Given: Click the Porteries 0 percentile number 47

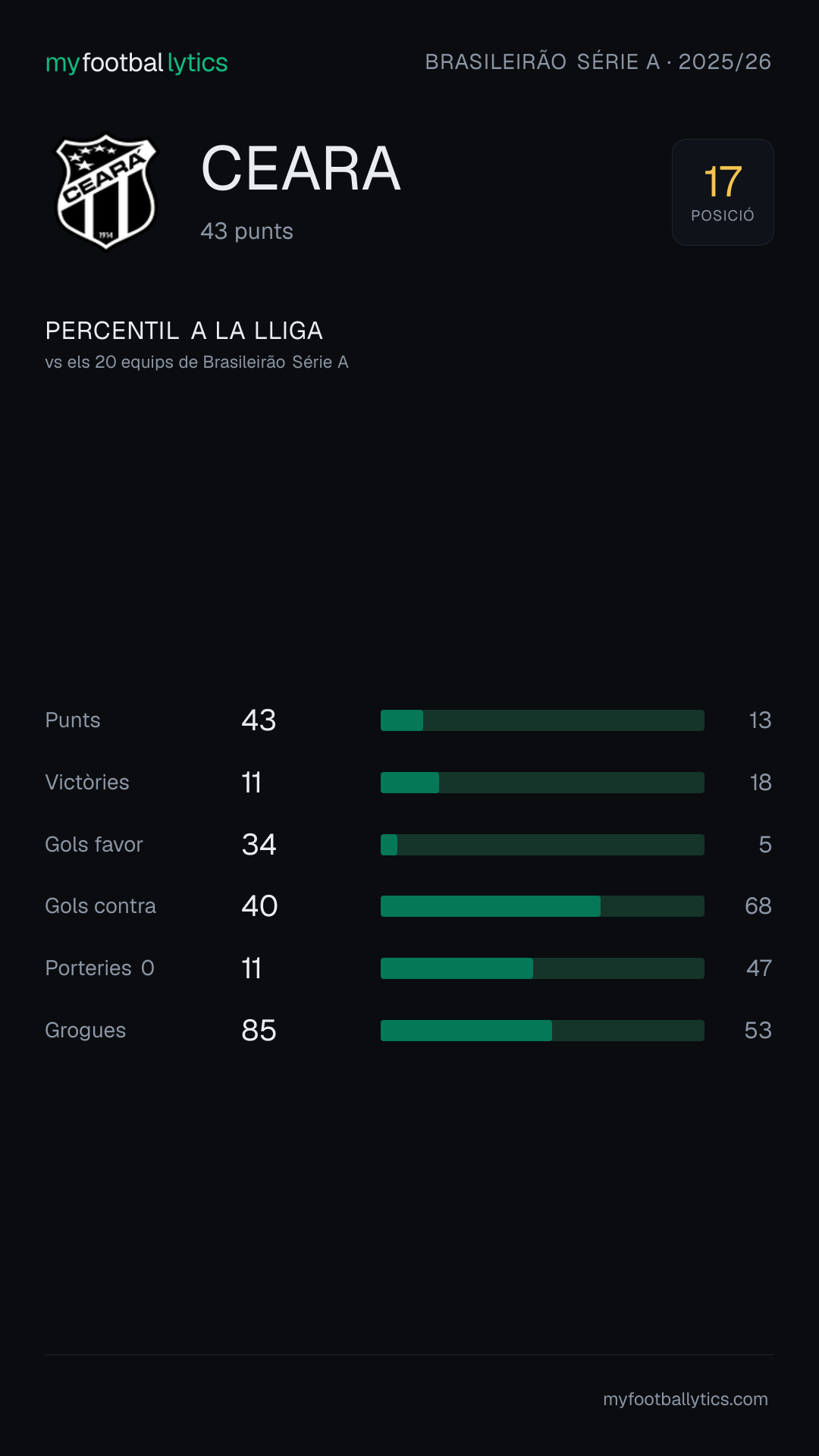Looking at the screenshot, I should (x=759, y=968).
